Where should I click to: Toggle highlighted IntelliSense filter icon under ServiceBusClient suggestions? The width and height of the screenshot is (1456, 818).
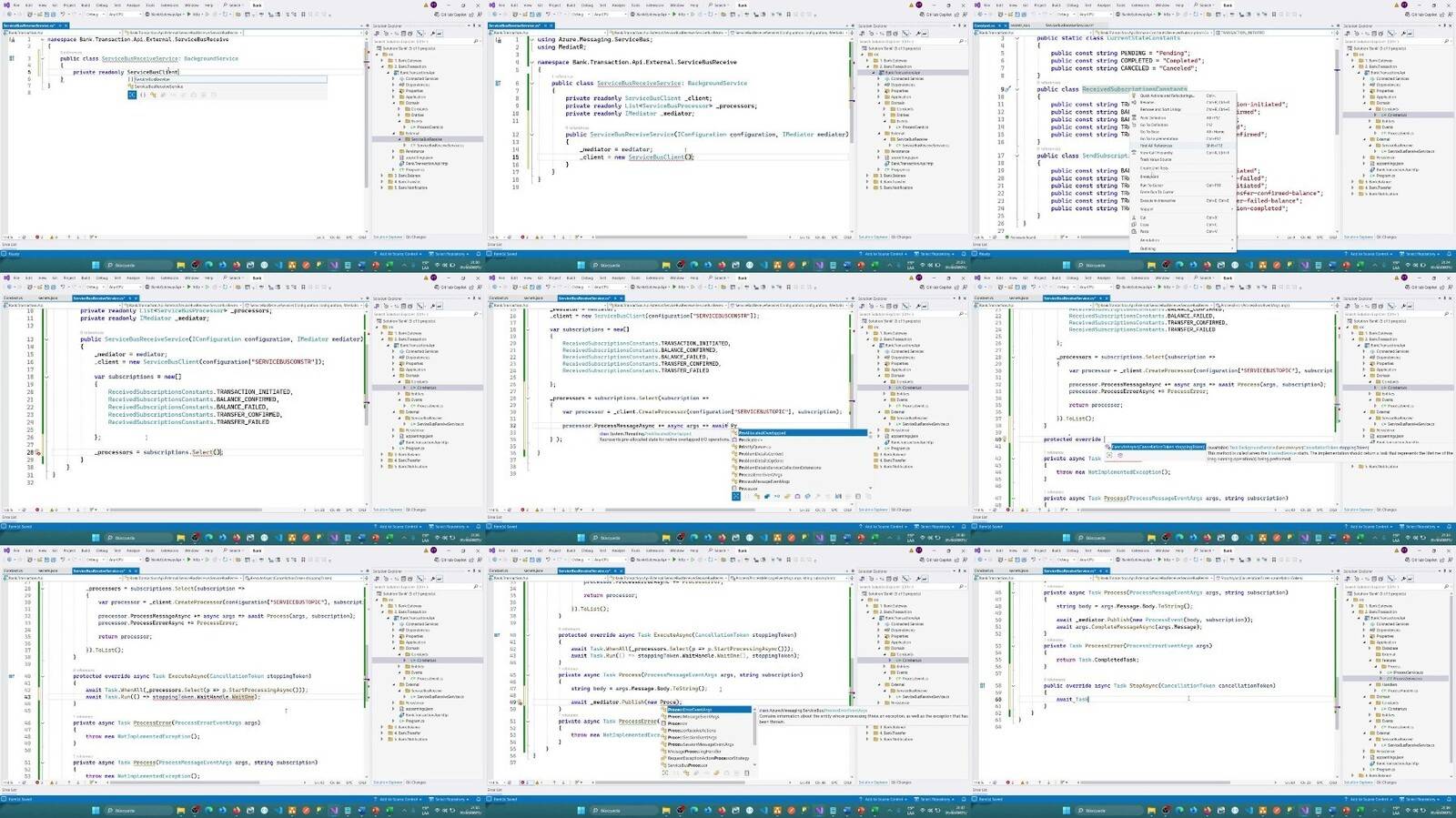click(x=132, y=95)
